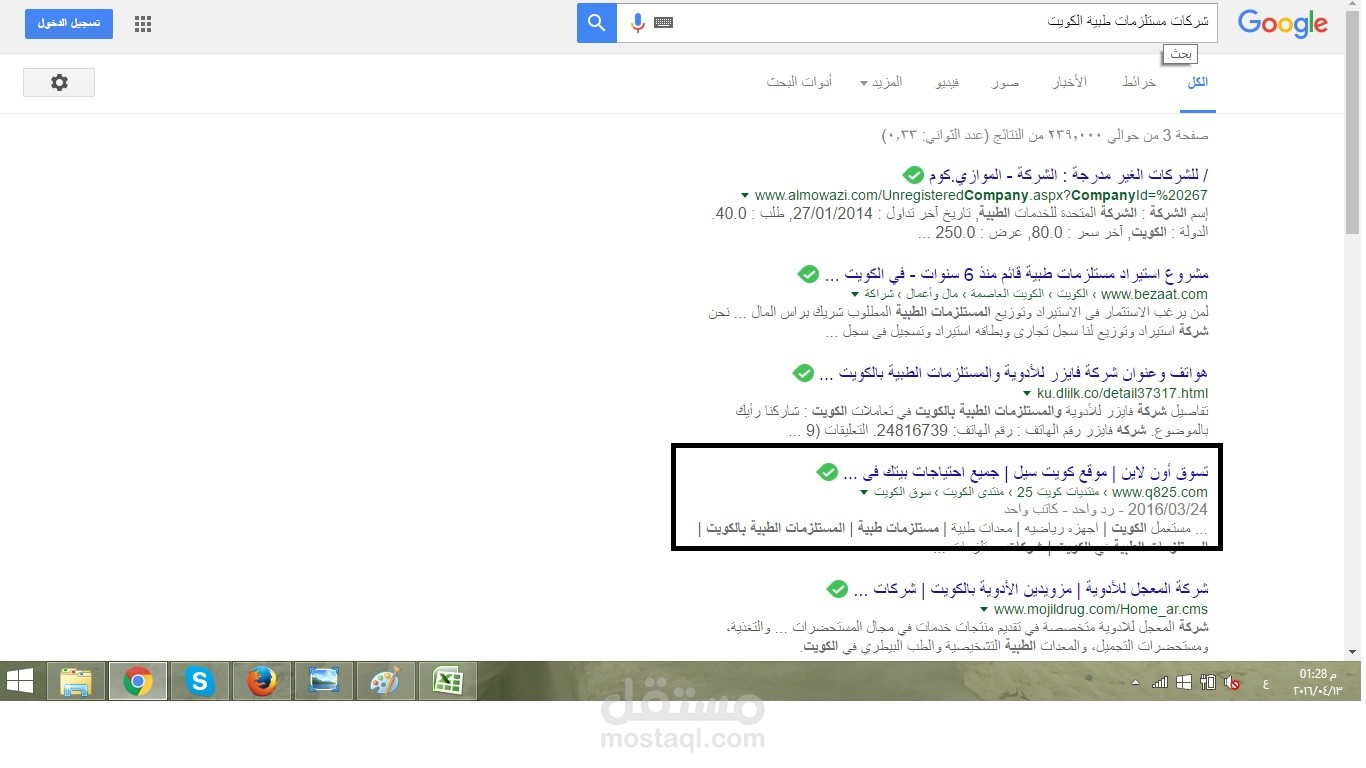1366x768 pixels.
Task: Click the ع input language indicator
Action: [1265, 683]
